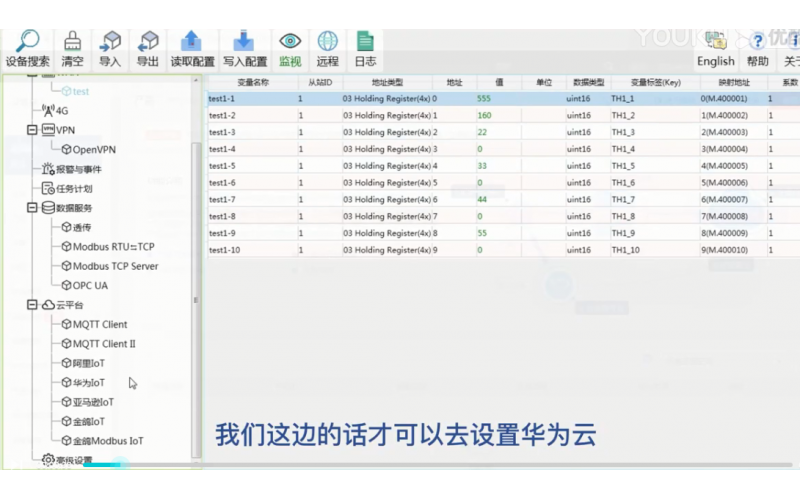Click the 设备搜索 device search icon
Image resolution: width=800 pixels, height=500 pixels.
tap(27, 42)
